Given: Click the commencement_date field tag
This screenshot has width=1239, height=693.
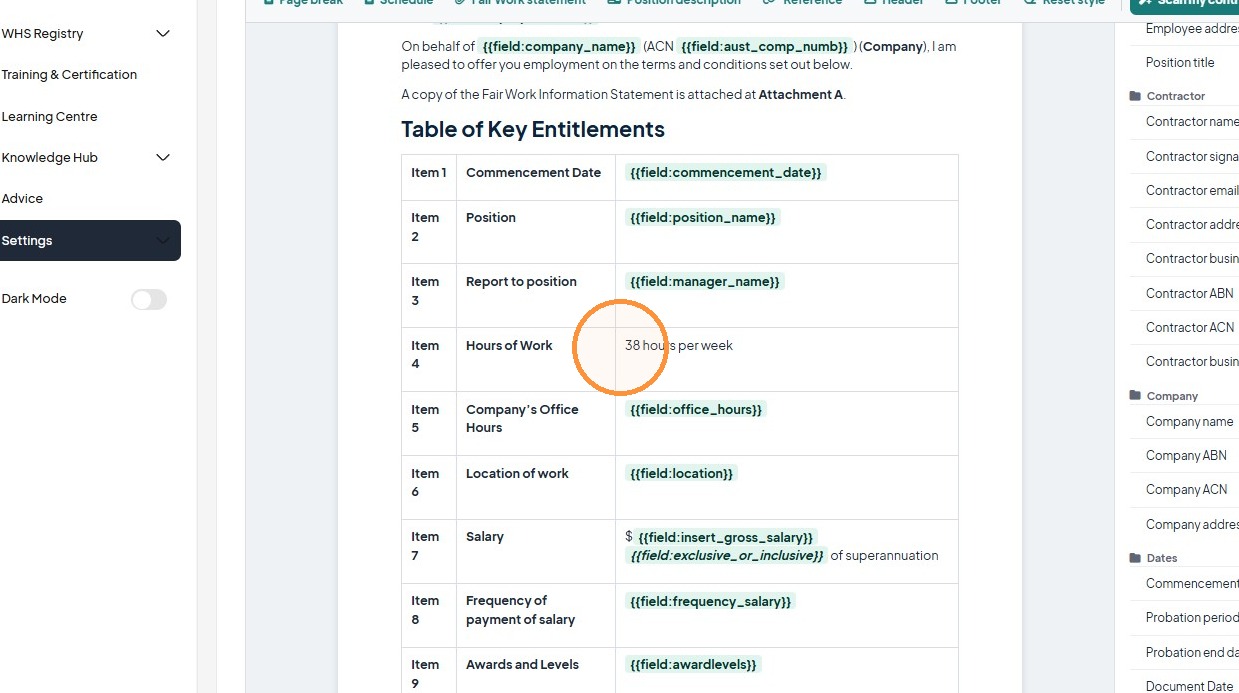Looking at the screenshot, I should tap(726, 173).
